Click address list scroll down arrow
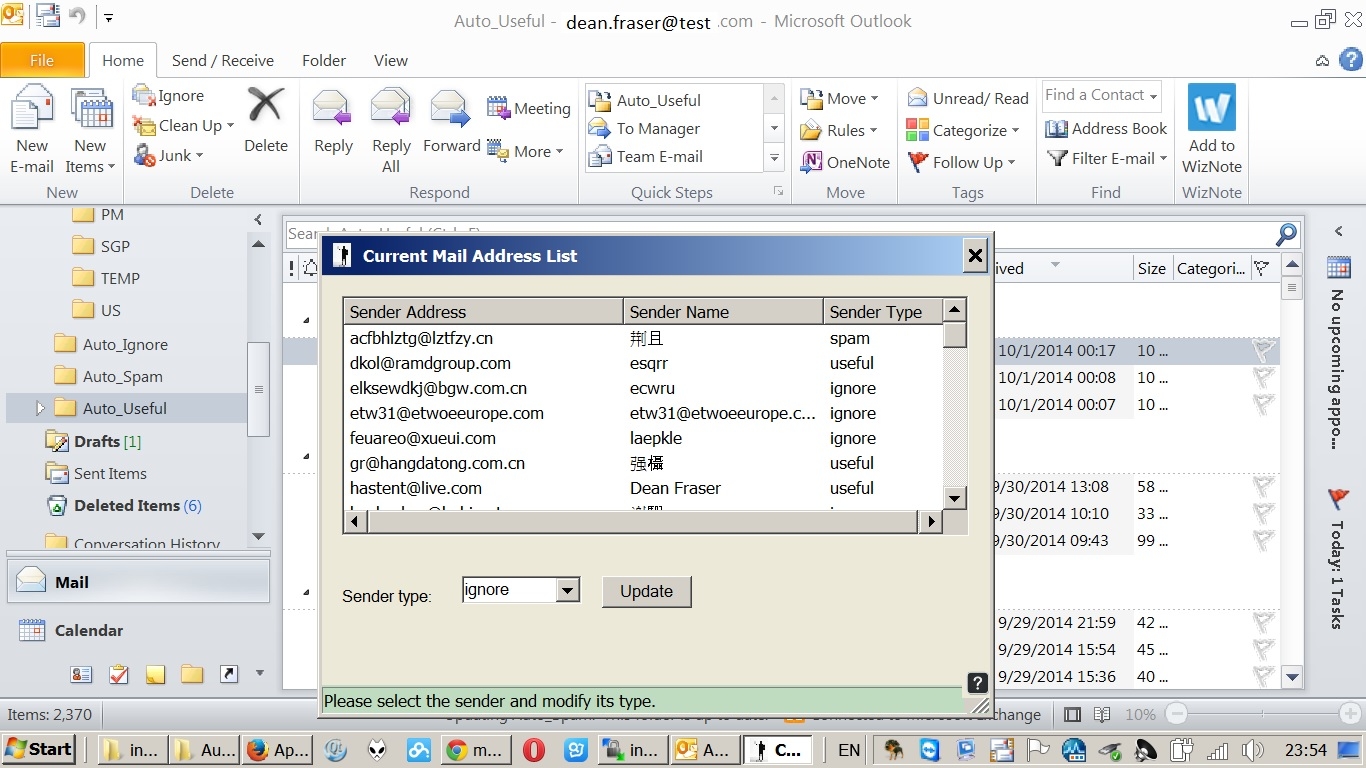Image resolution: width=1366 pixels, height=768 pixels. click(955, 498)
